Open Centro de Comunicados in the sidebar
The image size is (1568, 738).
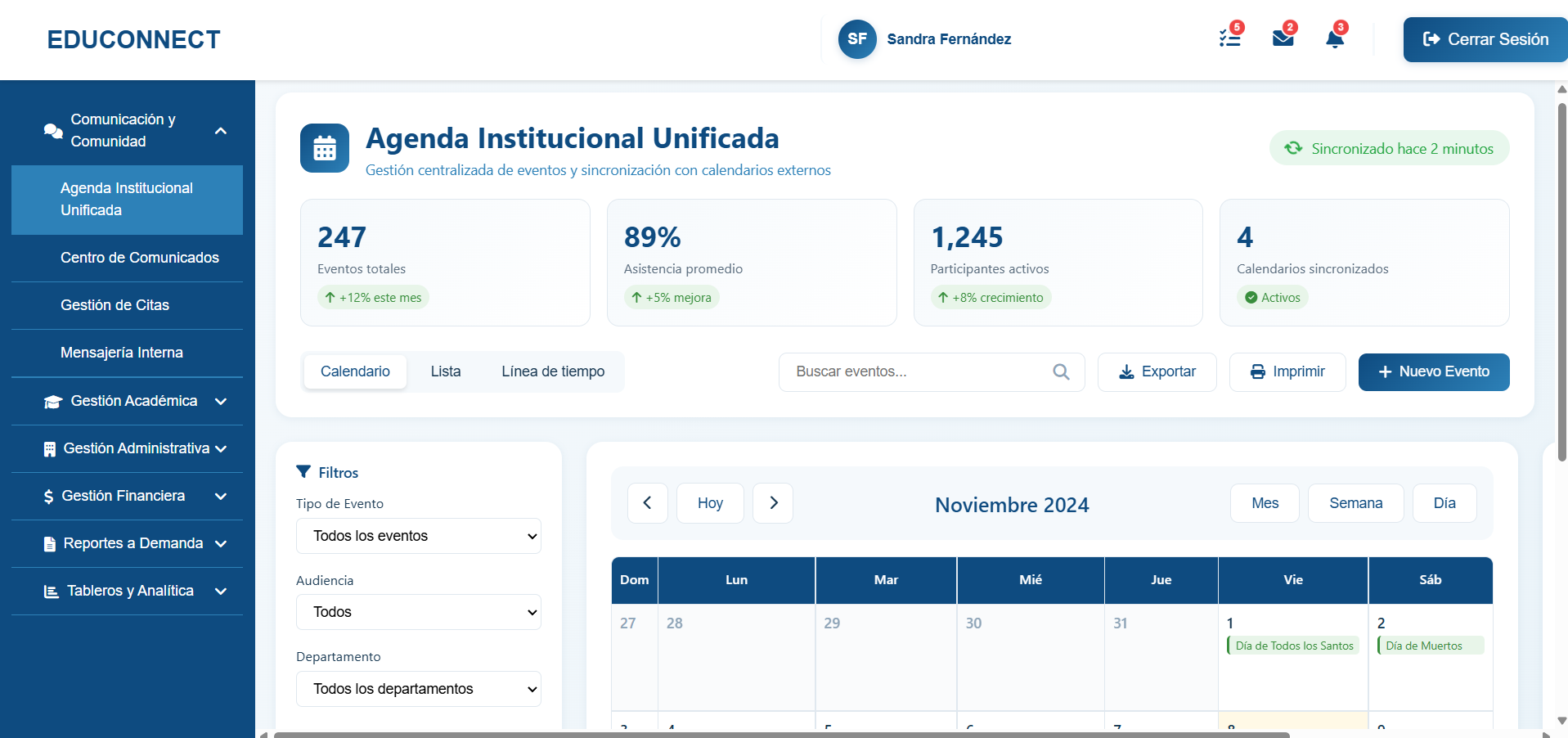[140, 258]
